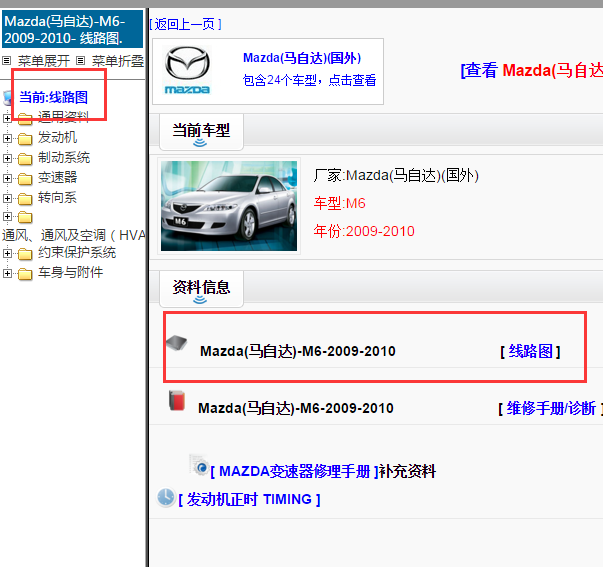Click the folder icon next to 约束保护系统

coord(25,254)
